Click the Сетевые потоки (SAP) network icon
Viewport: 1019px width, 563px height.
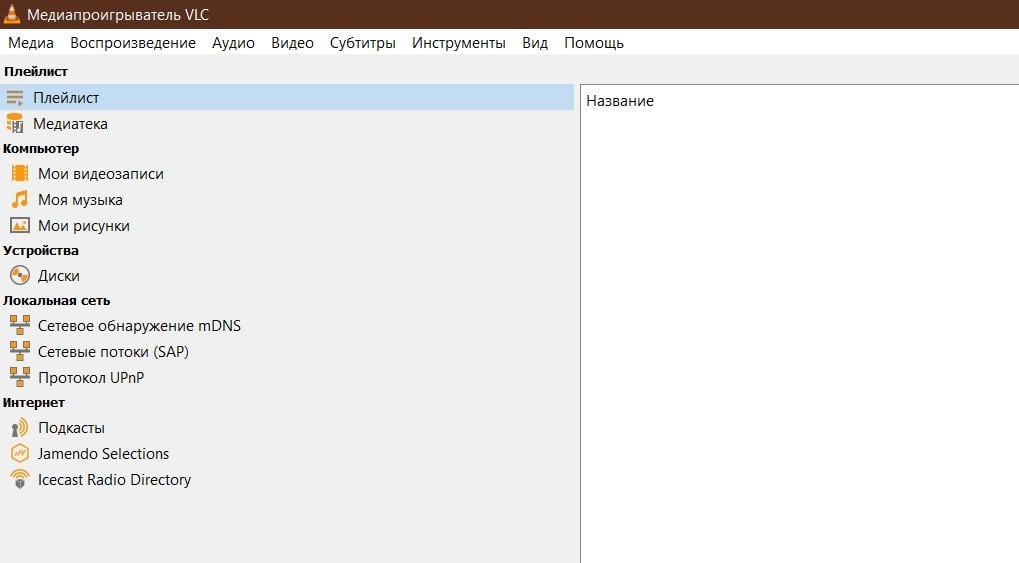19,351
